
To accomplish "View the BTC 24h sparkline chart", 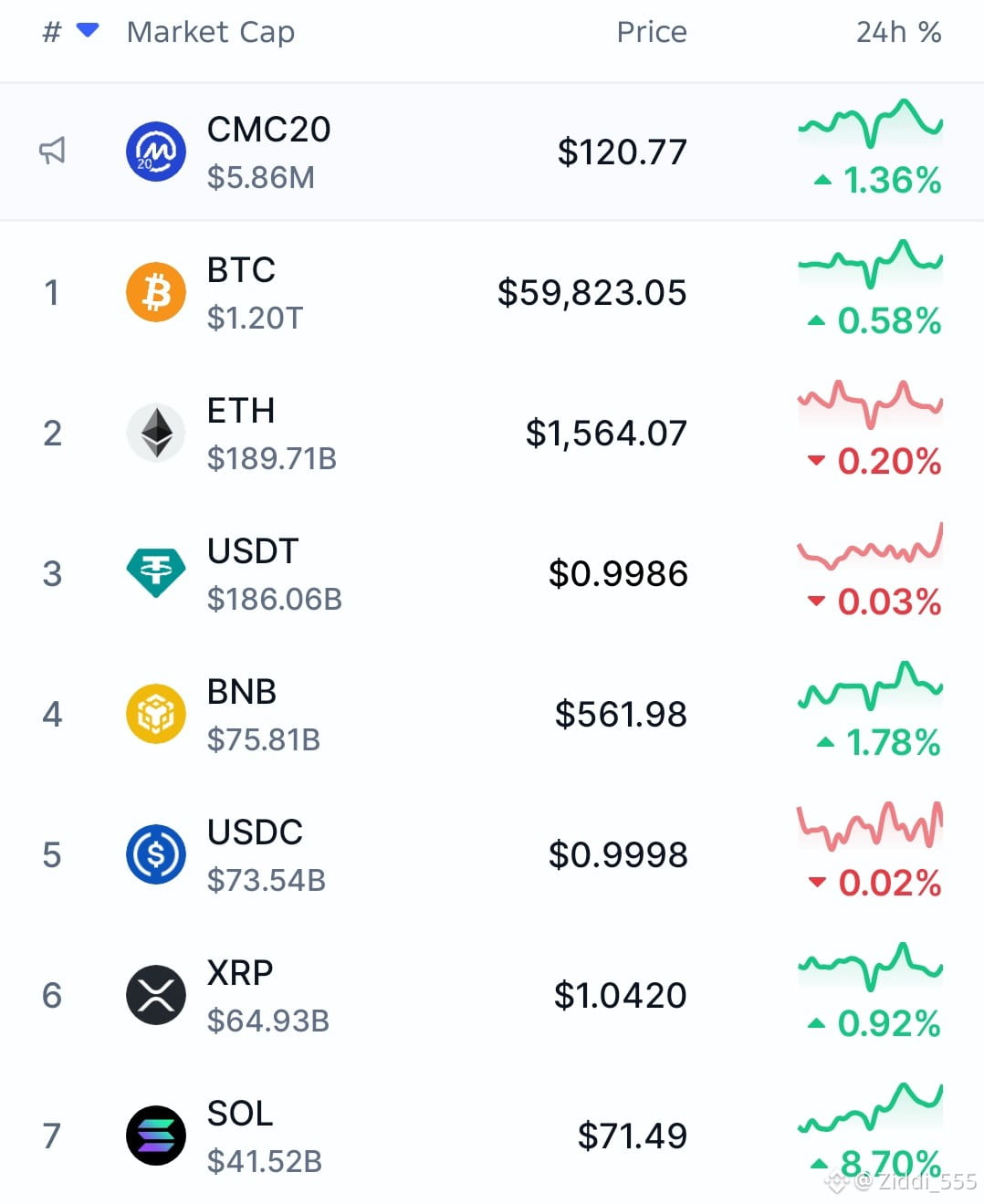I will 871,265.
